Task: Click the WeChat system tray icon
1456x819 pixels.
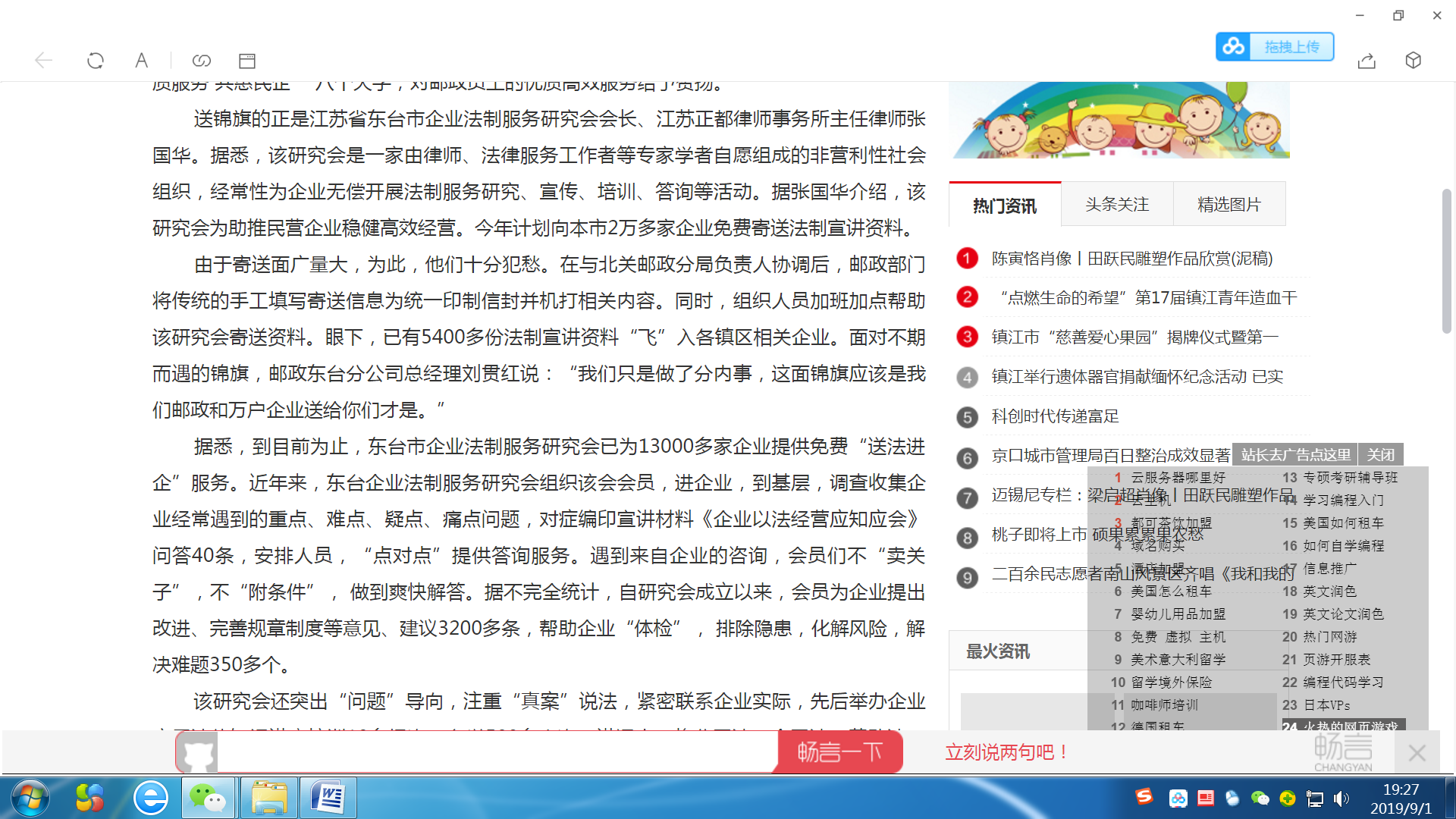Action: coord(1260,798)
